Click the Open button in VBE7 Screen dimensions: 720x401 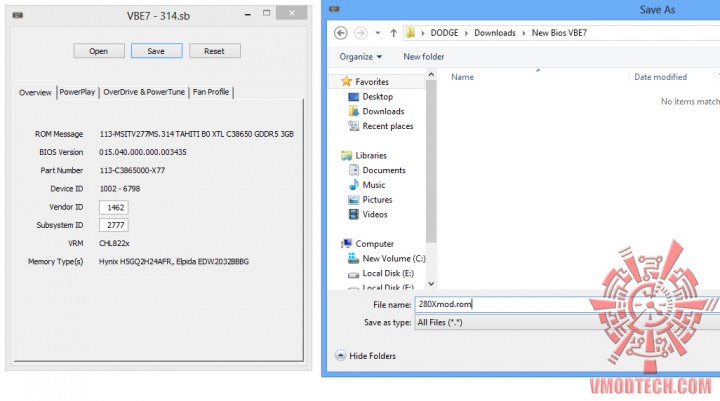click(99, 51)
